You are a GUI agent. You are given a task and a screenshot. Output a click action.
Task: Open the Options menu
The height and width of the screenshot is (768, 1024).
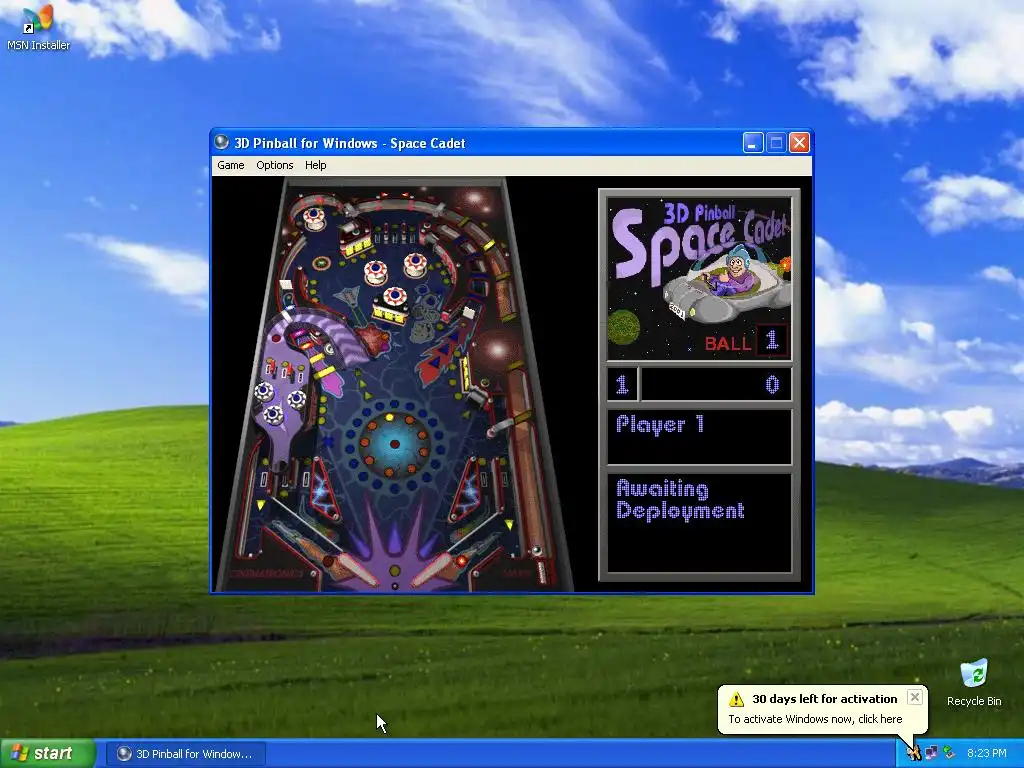[x=274, y=165]
